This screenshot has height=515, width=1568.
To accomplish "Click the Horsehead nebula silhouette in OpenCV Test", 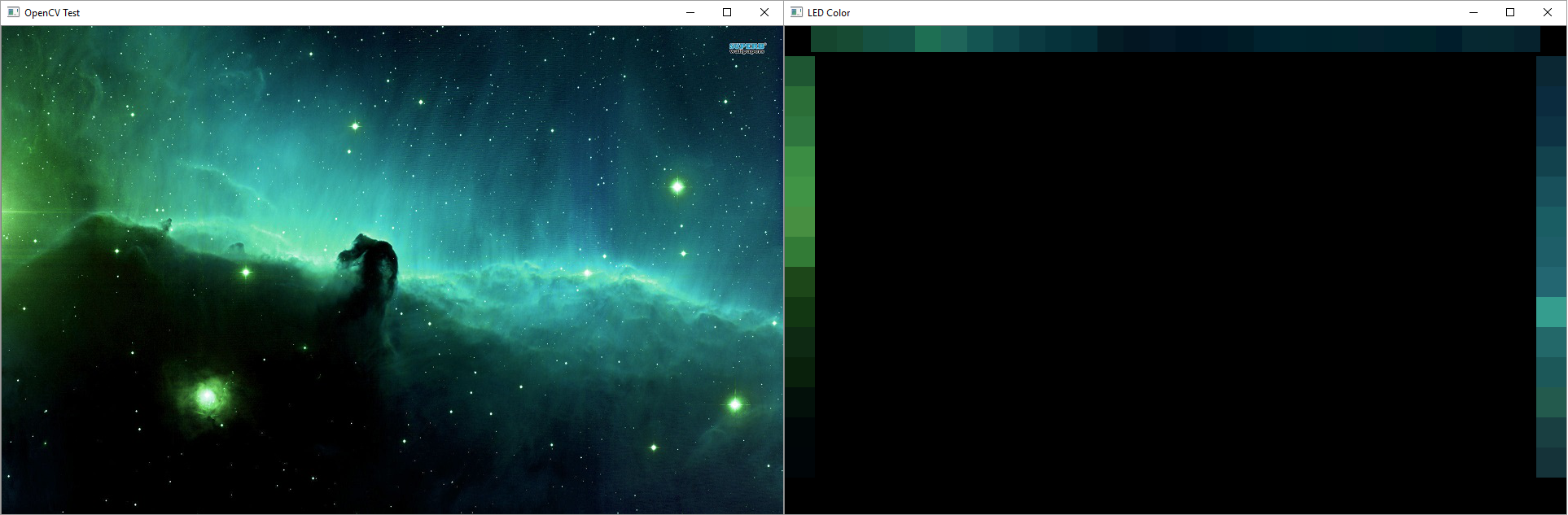I will coord(370,268).
